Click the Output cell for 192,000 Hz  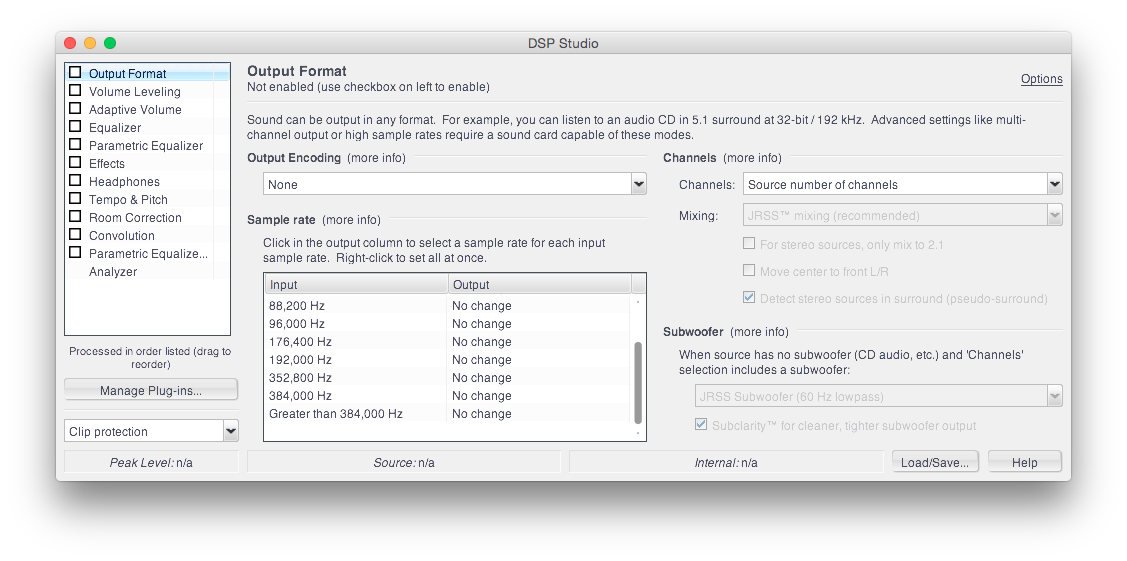pyautogui.click(x=540, y=359)
